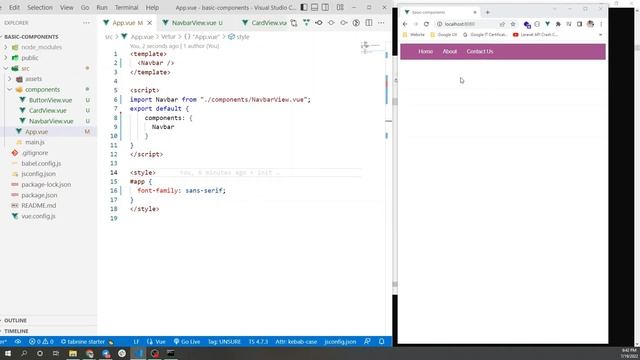Open the Run menu
640x360 pixels.
tap(102, 7)
